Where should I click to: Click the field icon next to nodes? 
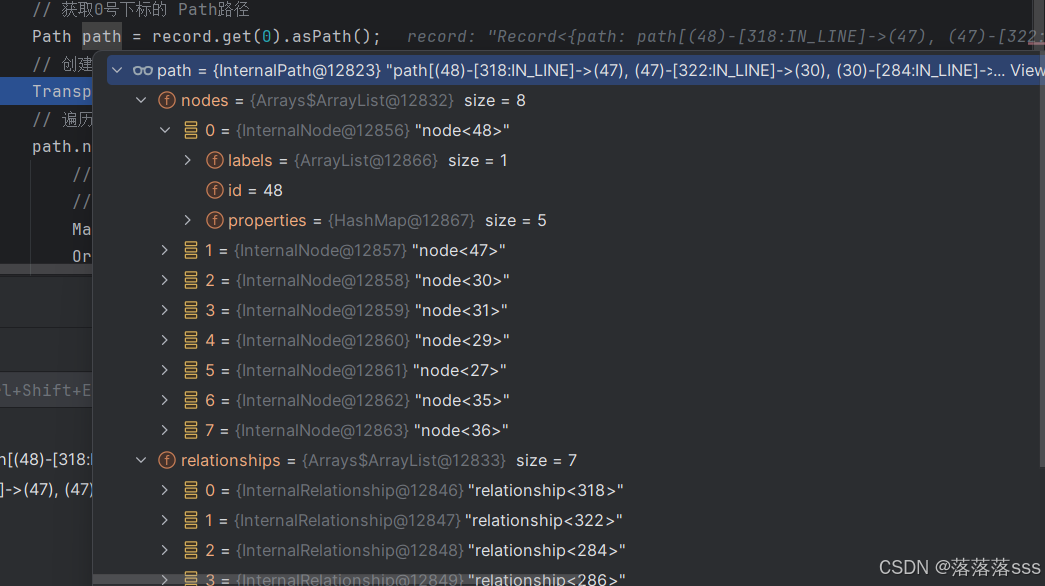(166, 100)
